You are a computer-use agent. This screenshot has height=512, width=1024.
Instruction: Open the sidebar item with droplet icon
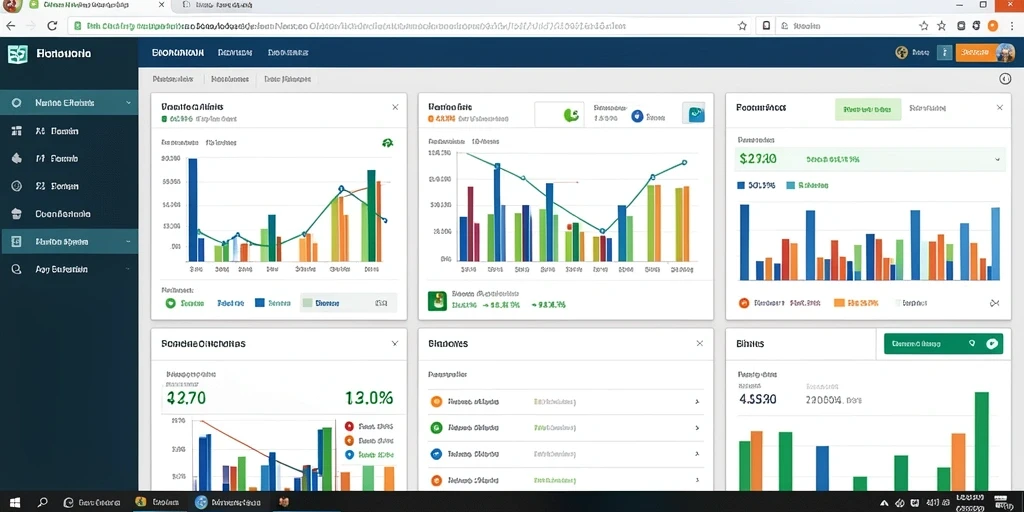tap(69, 158)
